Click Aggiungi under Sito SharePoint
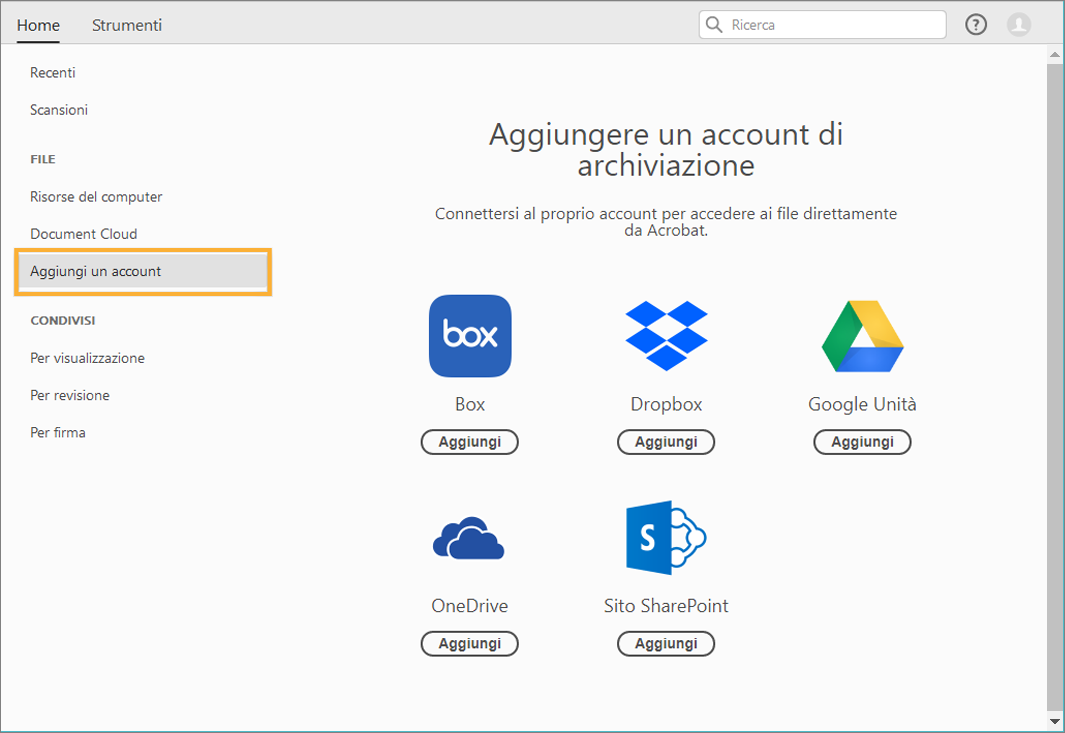 click(x=666, y=644)
